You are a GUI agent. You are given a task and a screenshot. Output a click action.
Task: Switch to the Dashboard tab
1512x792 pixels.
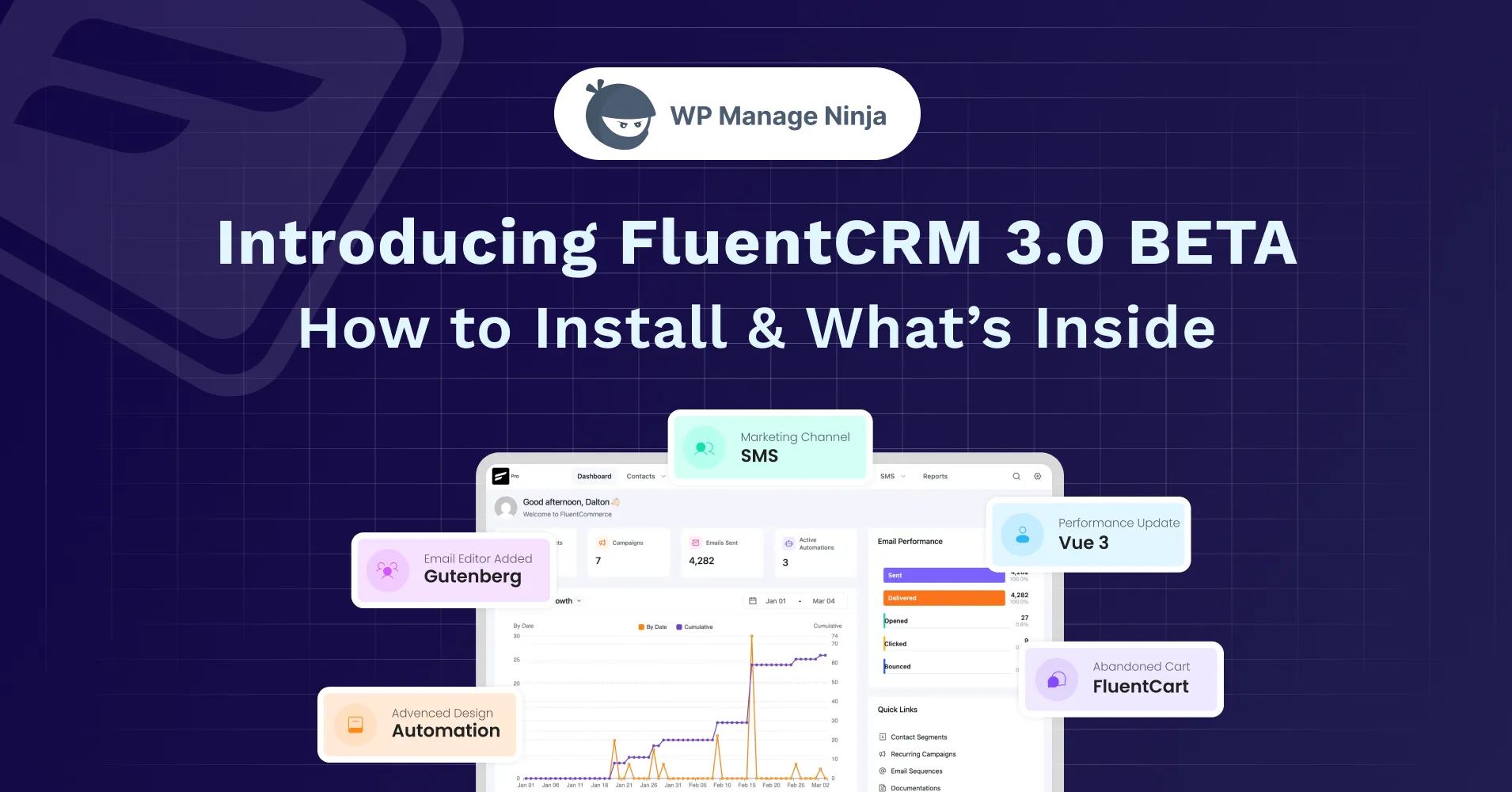pos(595,476)
